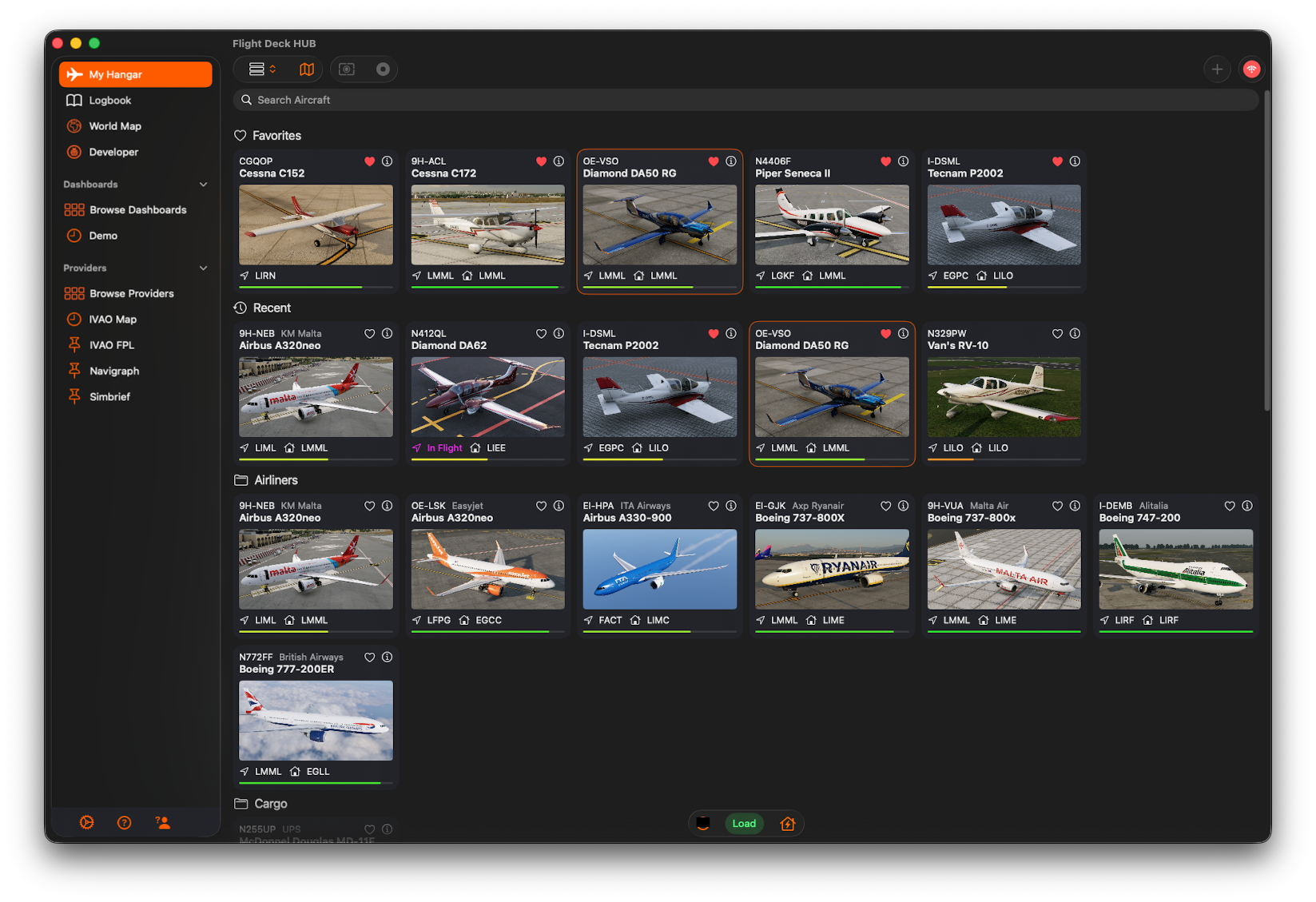Favorite the Boeing 747-200 Alitalia
The image size is (1316, 902).
tap(1230, 506)
